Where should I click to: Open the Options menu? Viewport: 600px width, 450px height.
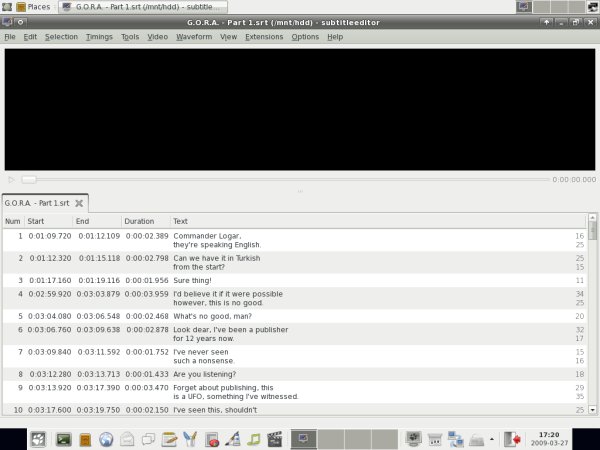305,37
